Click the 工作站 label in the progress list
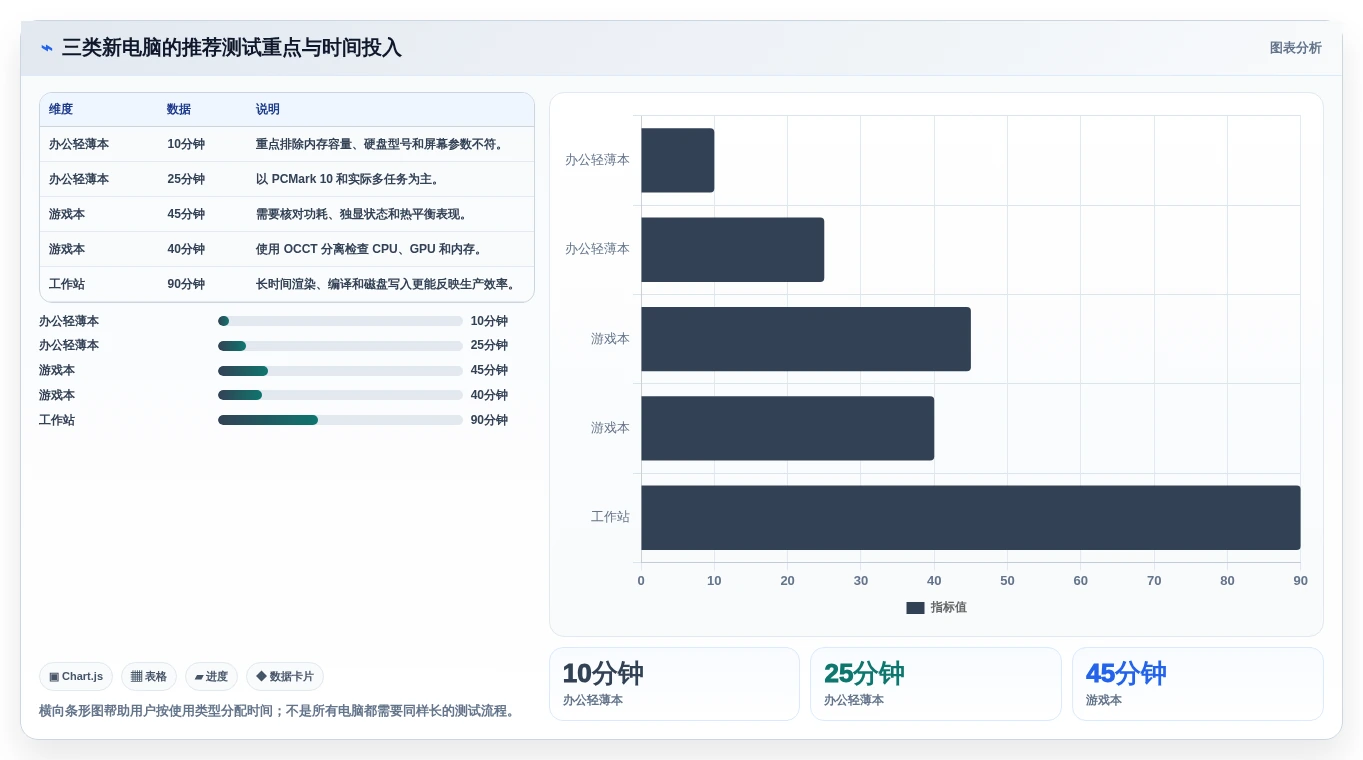The height and width of the screenshot is (760, 1363). coord(57,420)
